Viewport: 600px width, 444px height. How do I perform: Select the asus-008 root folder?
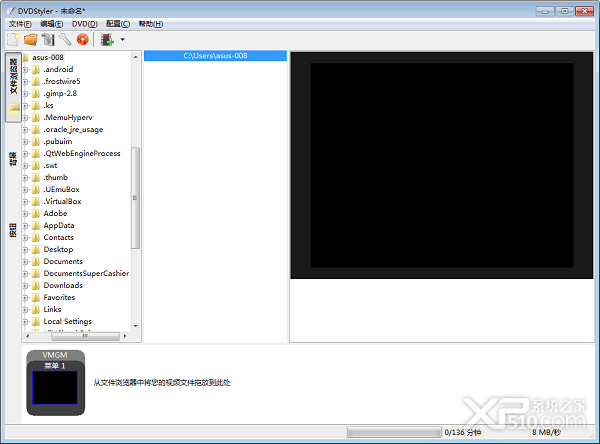(x=48, y=57)
